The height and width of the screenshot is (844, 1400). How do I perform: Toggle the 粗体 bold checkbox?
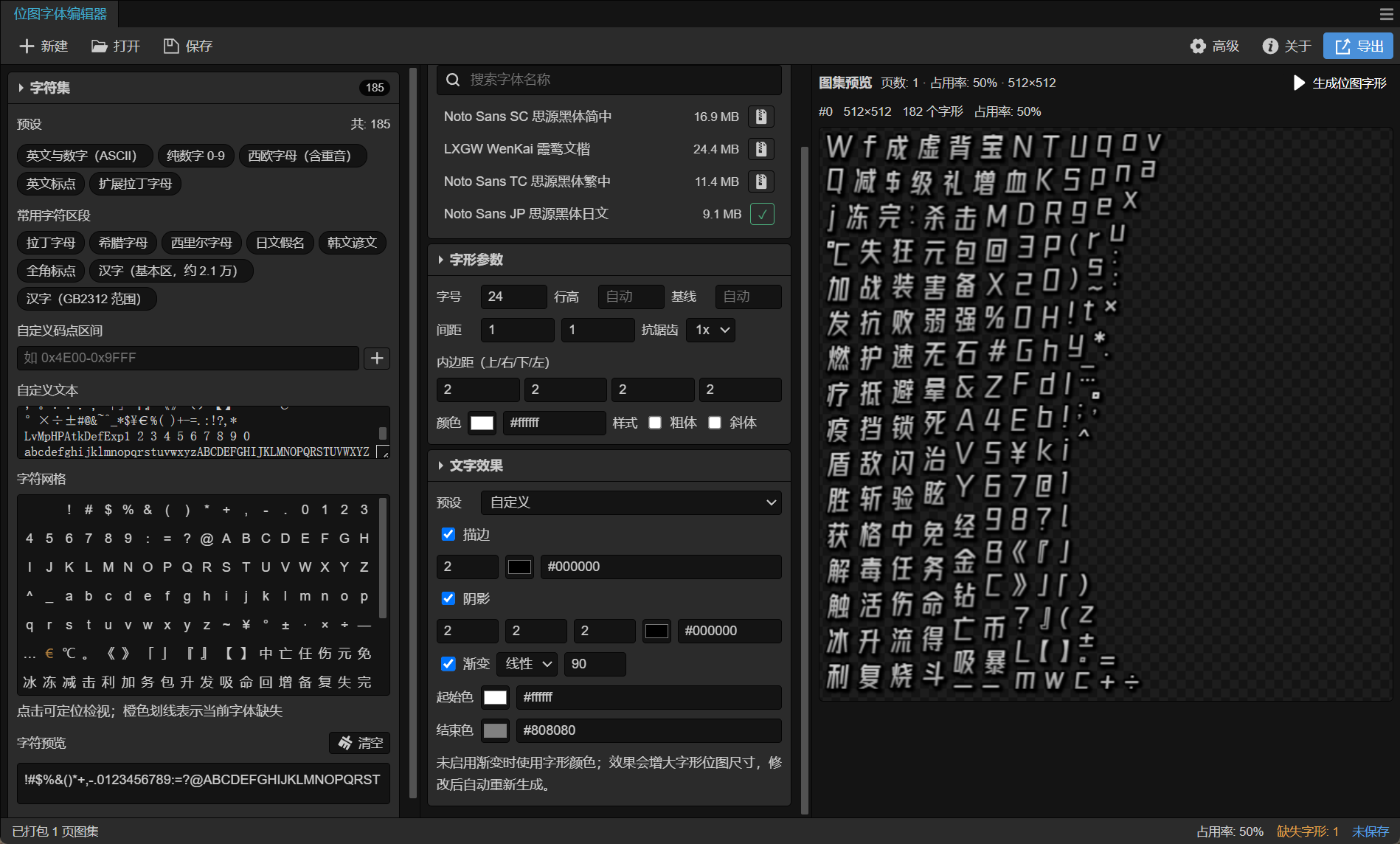[655, 423]
